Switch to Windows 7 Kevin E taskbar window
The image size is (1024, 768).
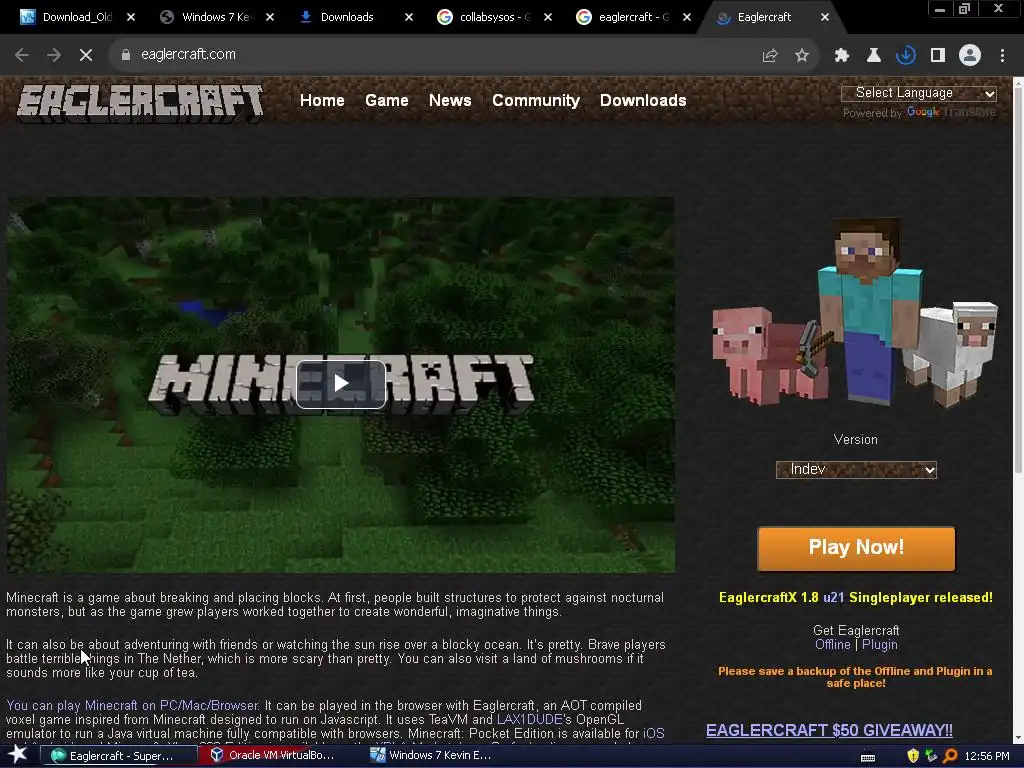[x=440, y=756]
